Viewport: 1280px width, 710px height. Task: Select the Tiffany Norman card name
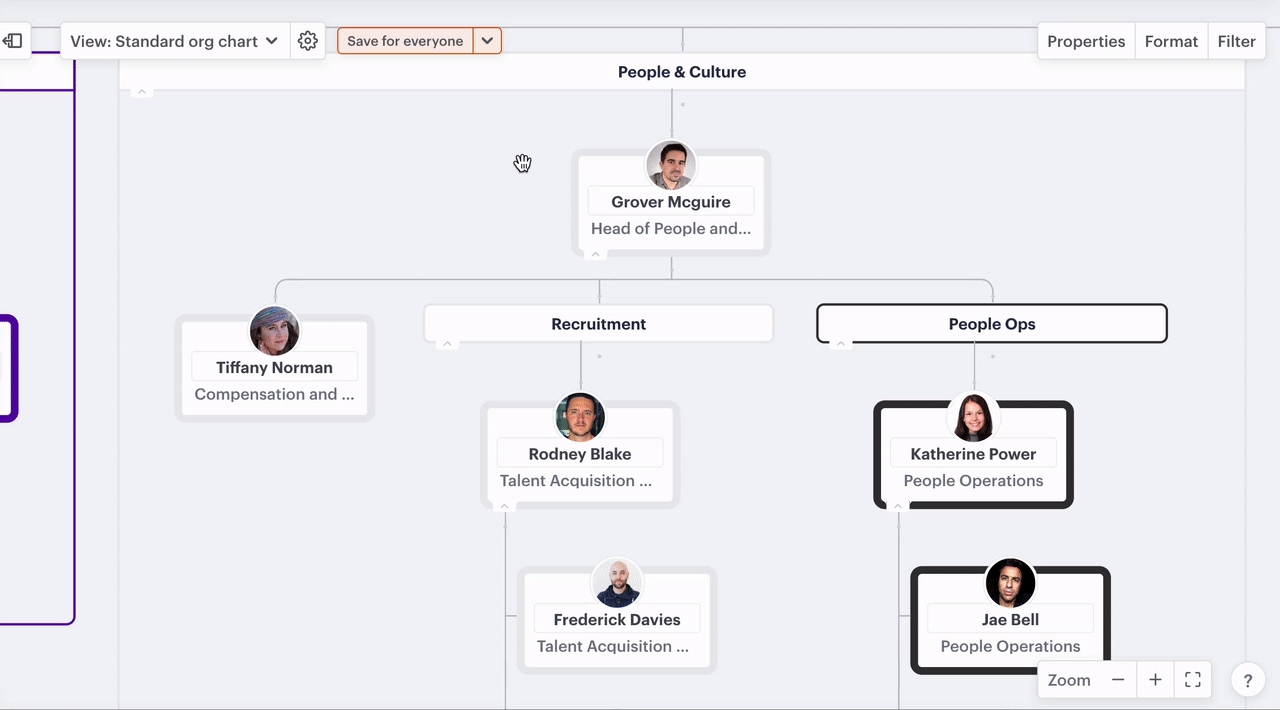point(274,367)
